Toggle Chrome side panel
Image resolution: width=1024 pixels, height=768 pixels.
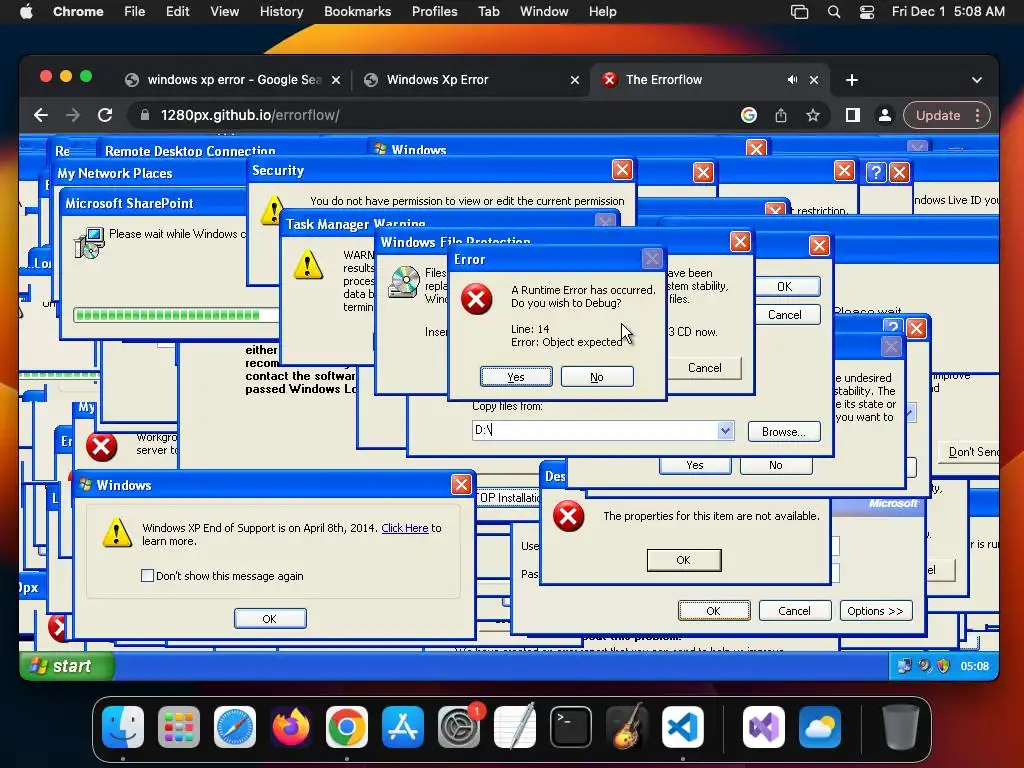852,116
